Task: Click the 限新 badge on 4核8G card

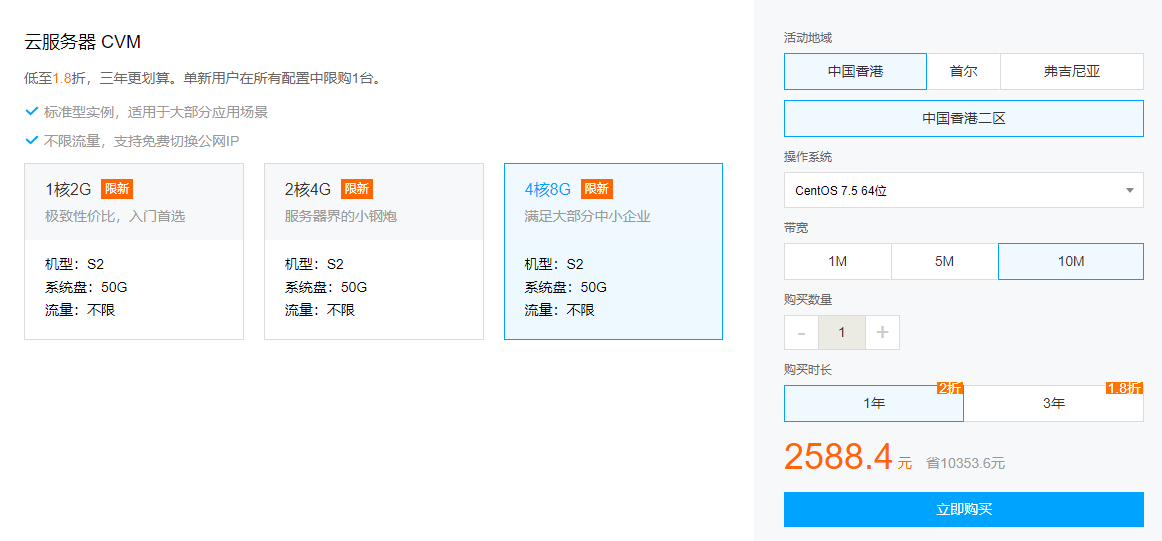Action: (597, 189)
